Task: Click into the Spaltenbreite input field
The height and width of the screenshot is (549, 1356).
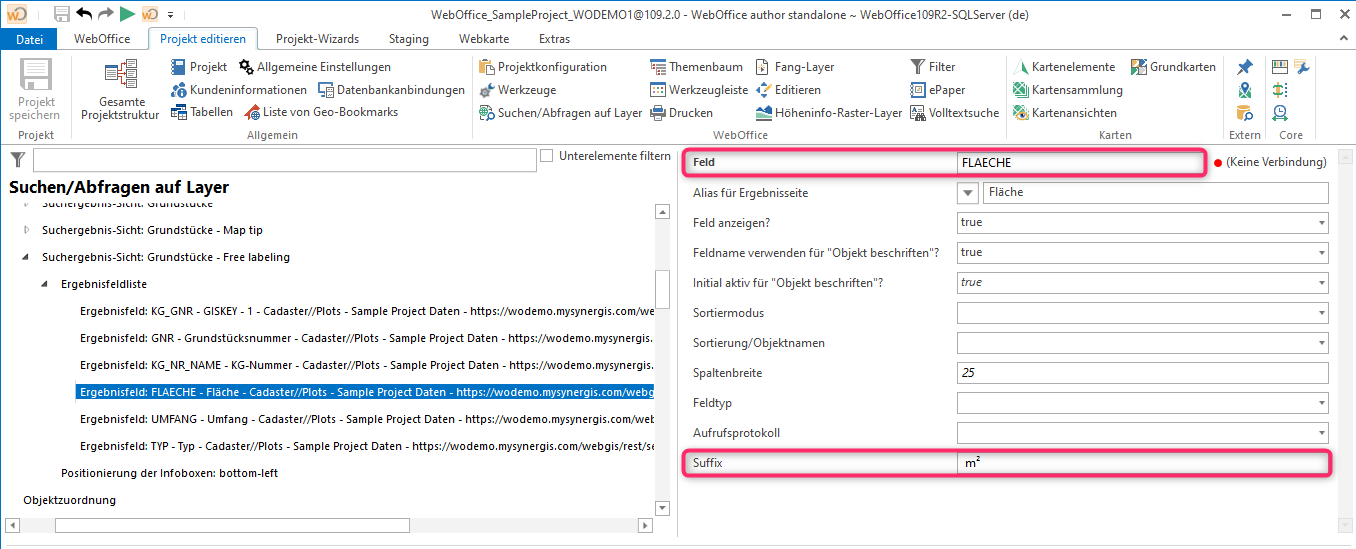Action: [1140, 373]
